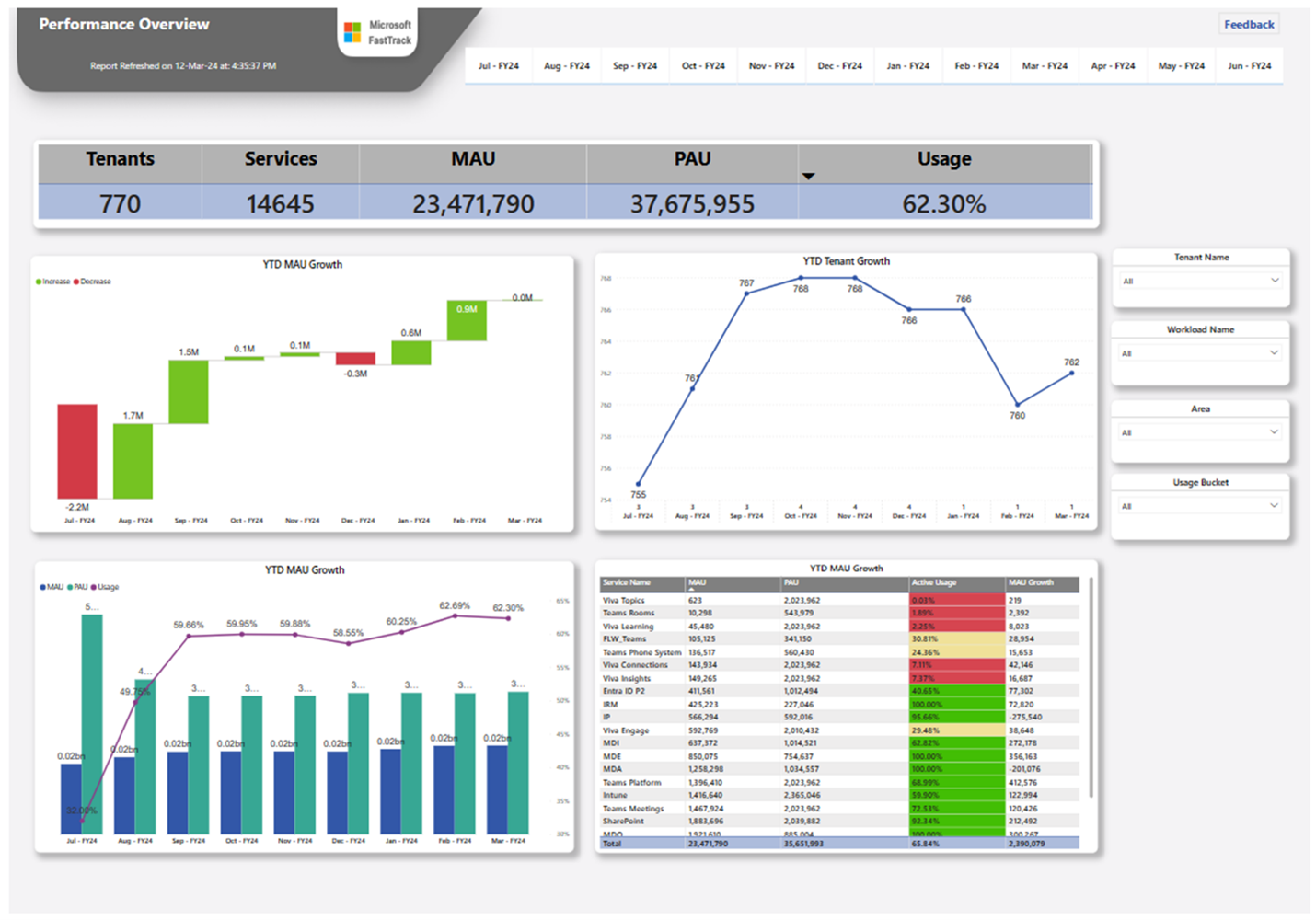The width and height of the screenshot is (1316, 920).
Task: Click the black sort arrow beside Usage header
Action: coord(808,176)
